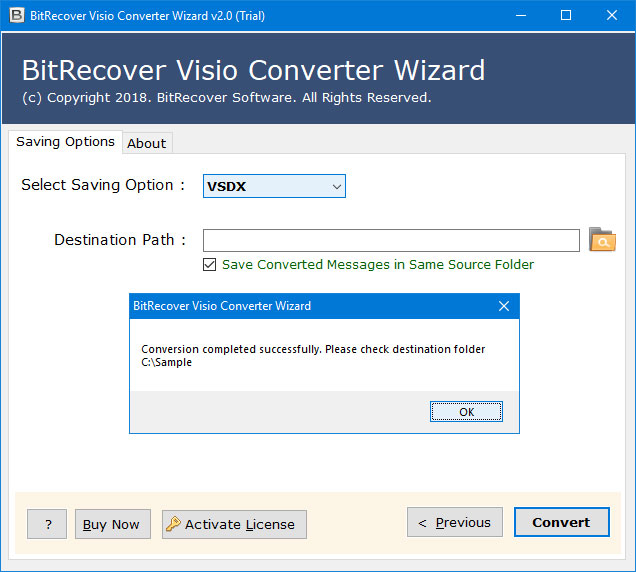Click the Activate License button
The height and width of the screenshot is (572, 636).
pyautogui.click(x=234, y=524)
